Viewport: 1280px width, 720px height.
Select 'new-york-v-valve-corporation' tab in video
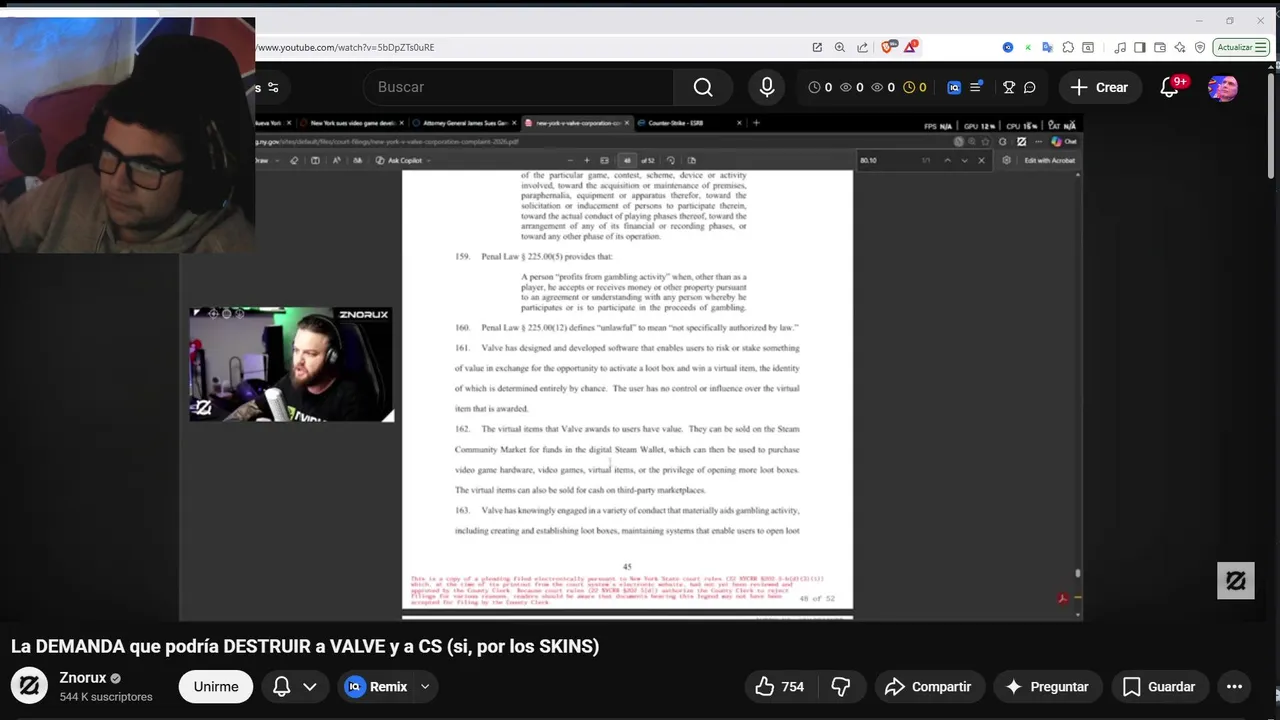point(577,123)
